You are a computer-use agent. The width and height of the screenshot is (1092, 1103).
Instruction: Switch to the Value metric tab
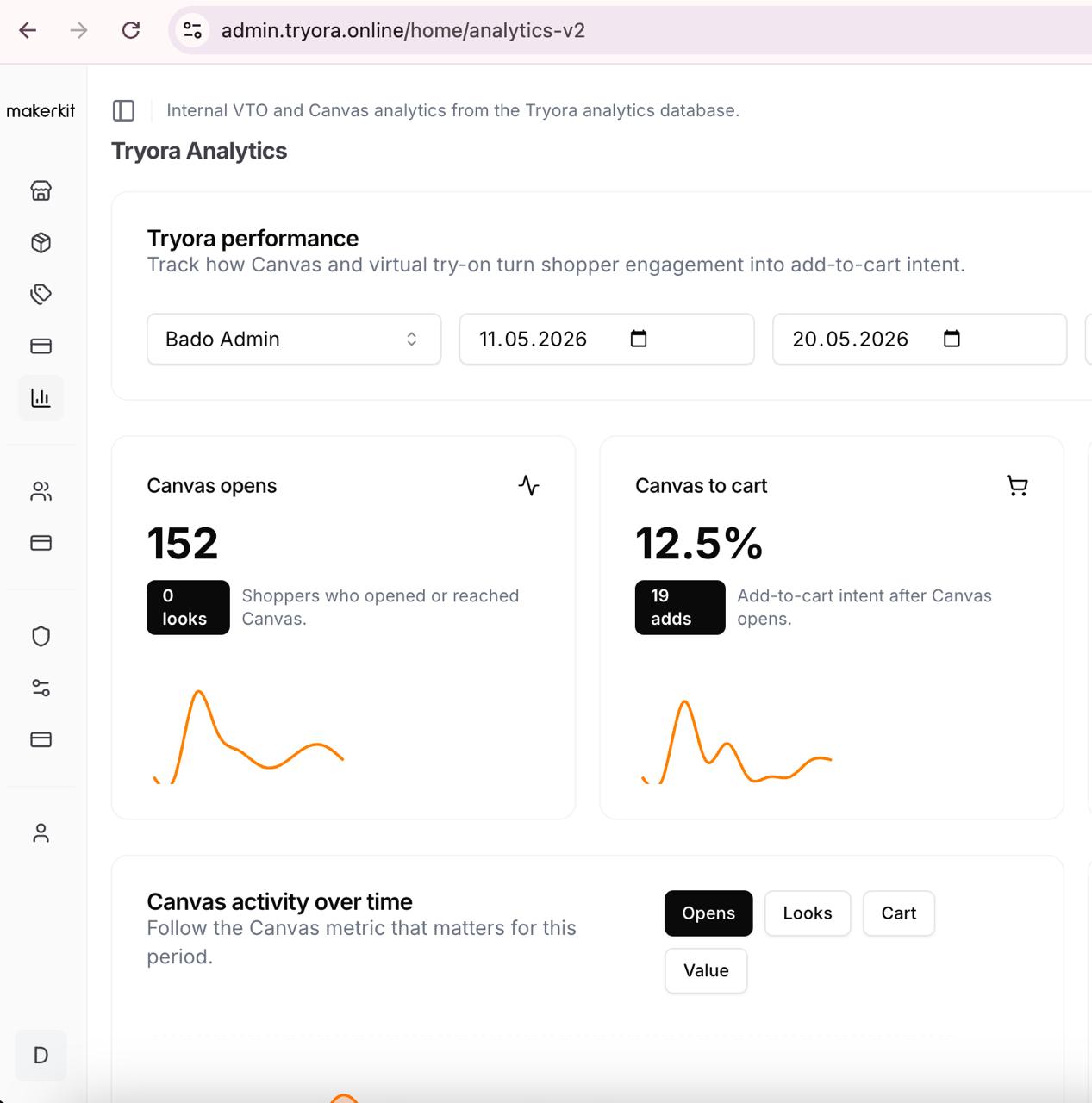coord(706,970)
